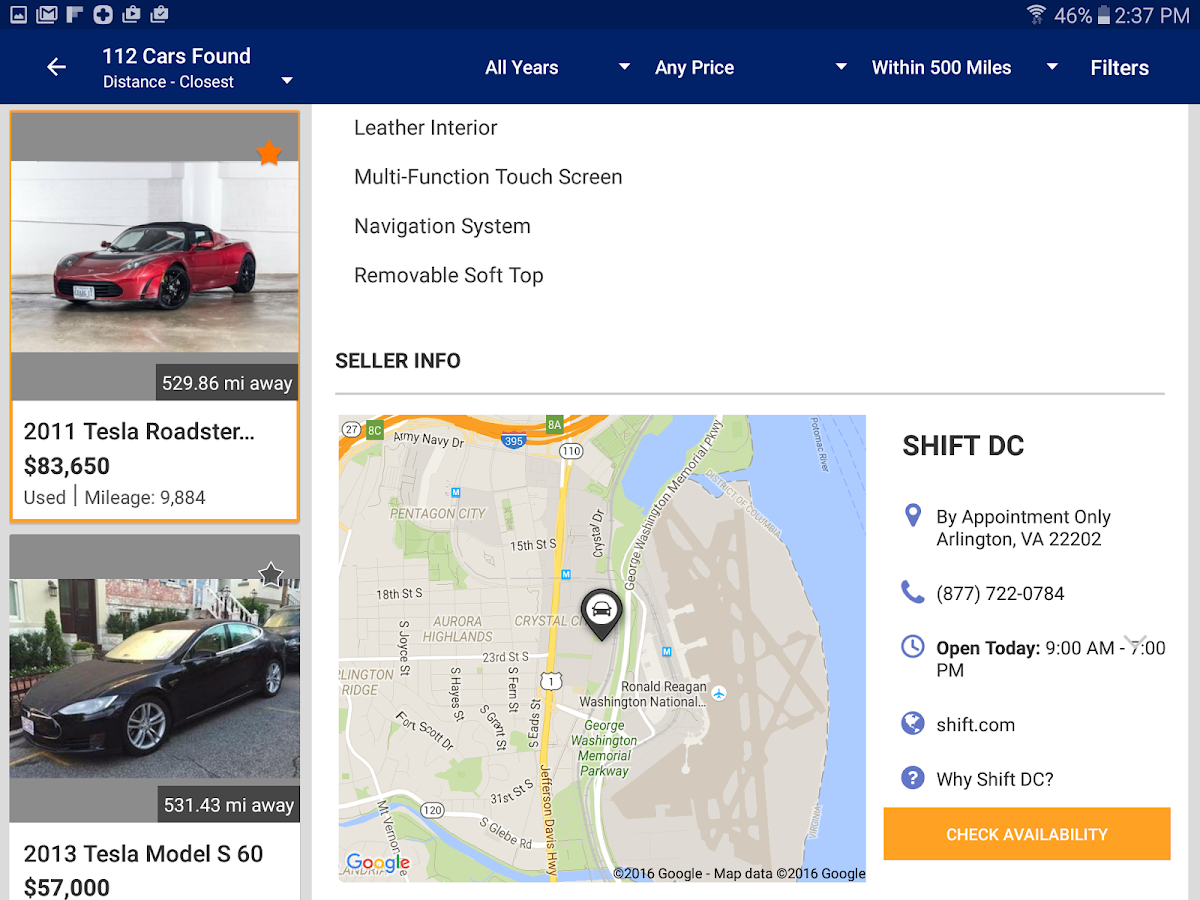Tap the clock icon beside Open Today hours

[x=912, y=647]
